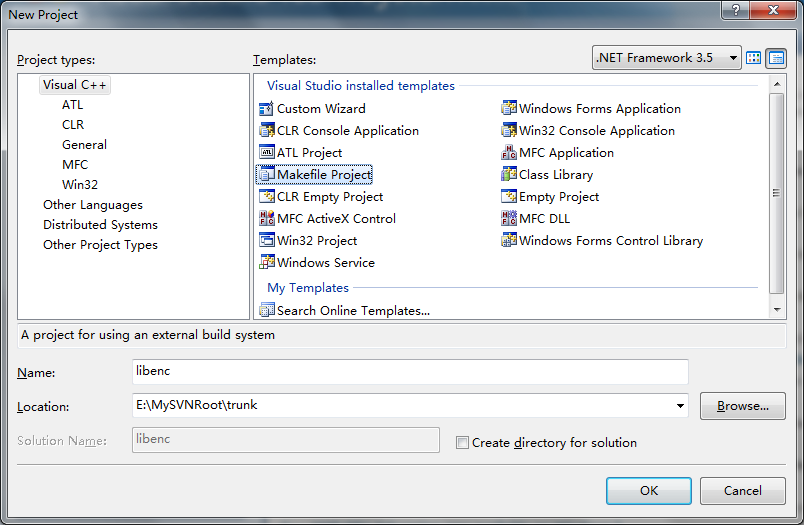Close the New Project window
The image size is (804, 525).
[x=774, y=10]
